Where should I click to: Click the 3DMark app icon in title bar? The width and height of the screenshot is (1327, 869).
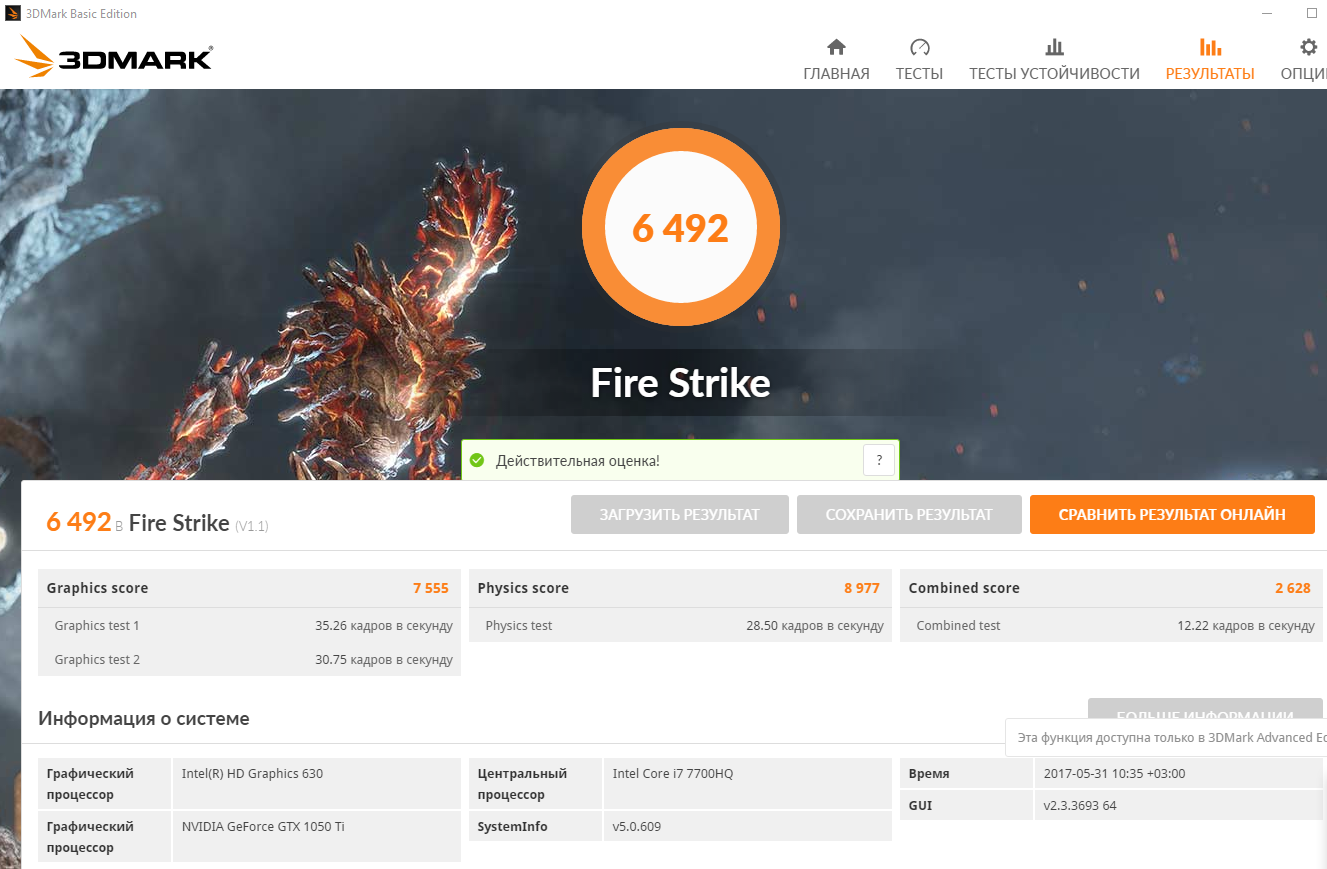(13, 14)
